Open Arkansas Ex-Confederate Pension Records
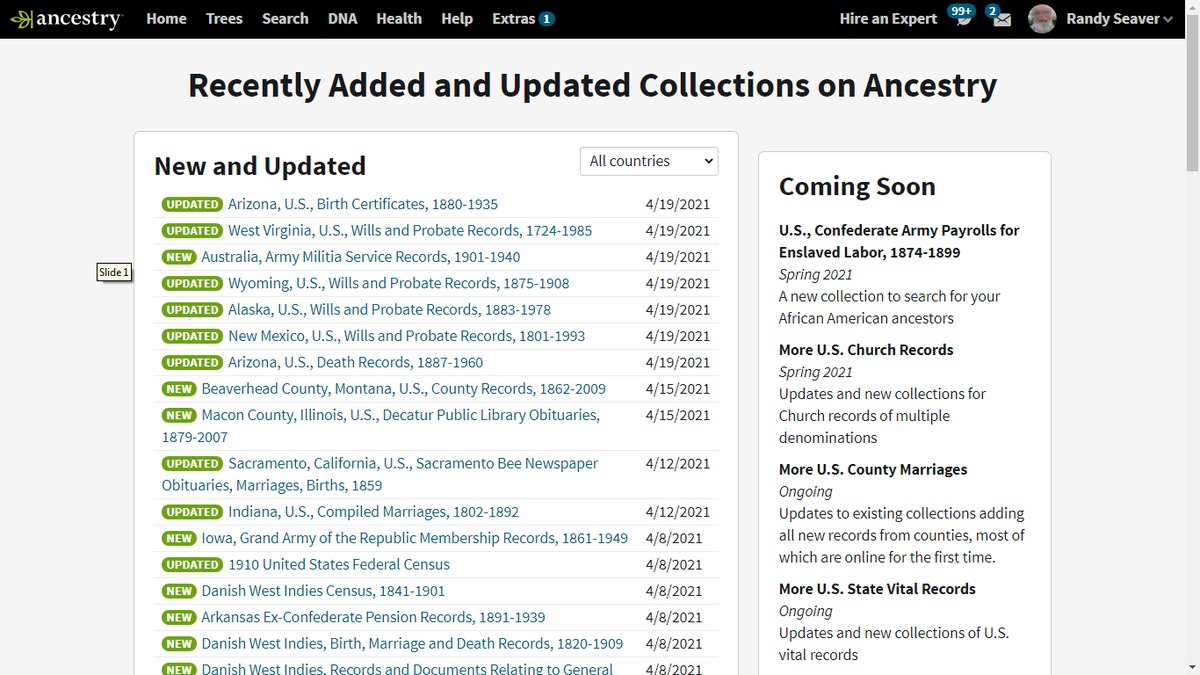Viewport: 1200px width, 675px height. pyautogui.click(x=373, y=617)
